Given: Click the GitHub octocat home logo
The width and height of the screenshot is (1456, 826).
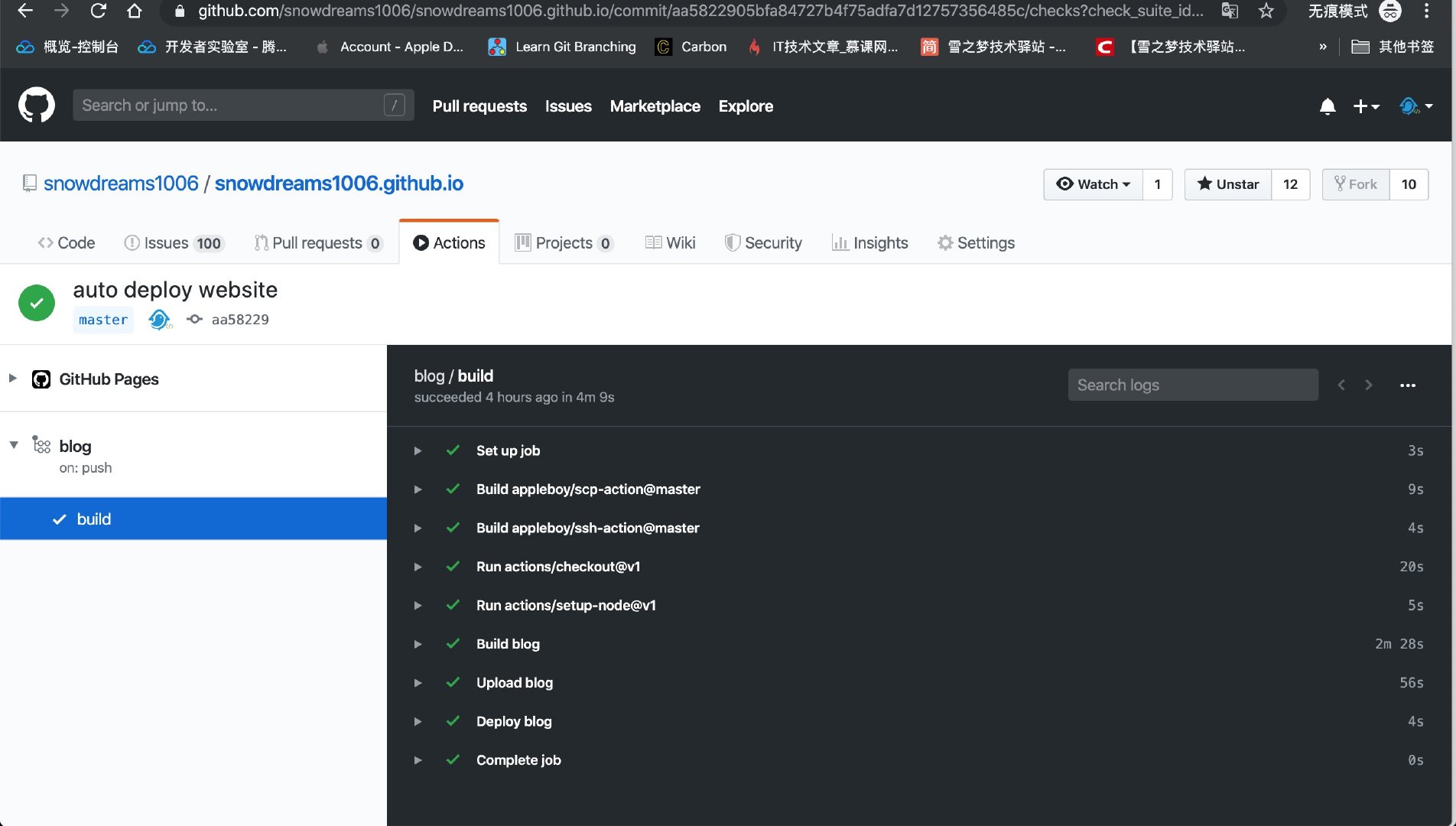Looking at the screenshot, I should (36, 105).
